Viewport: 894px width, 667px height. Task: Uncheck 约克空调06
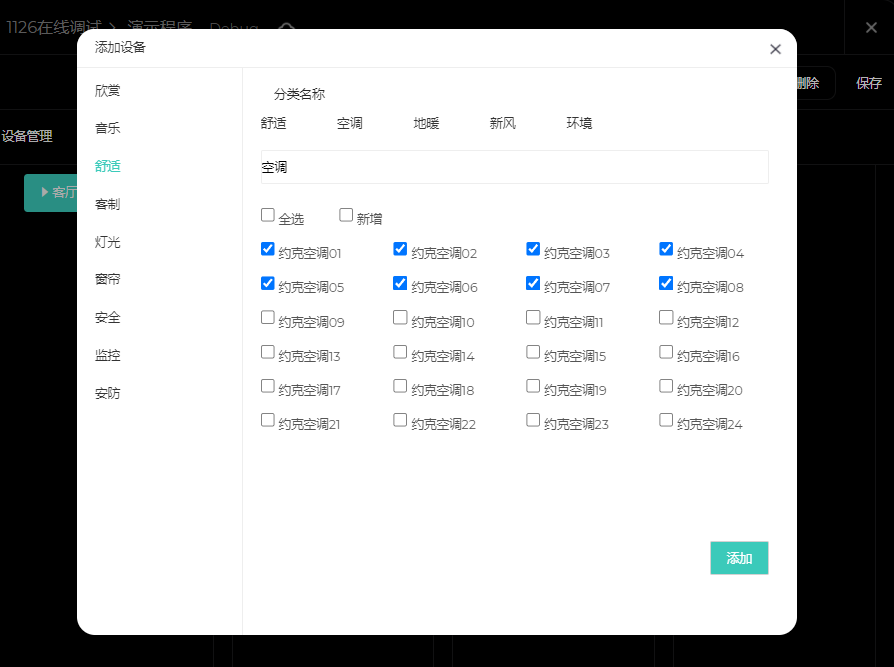pyautogui.click(x=400, y=283)
